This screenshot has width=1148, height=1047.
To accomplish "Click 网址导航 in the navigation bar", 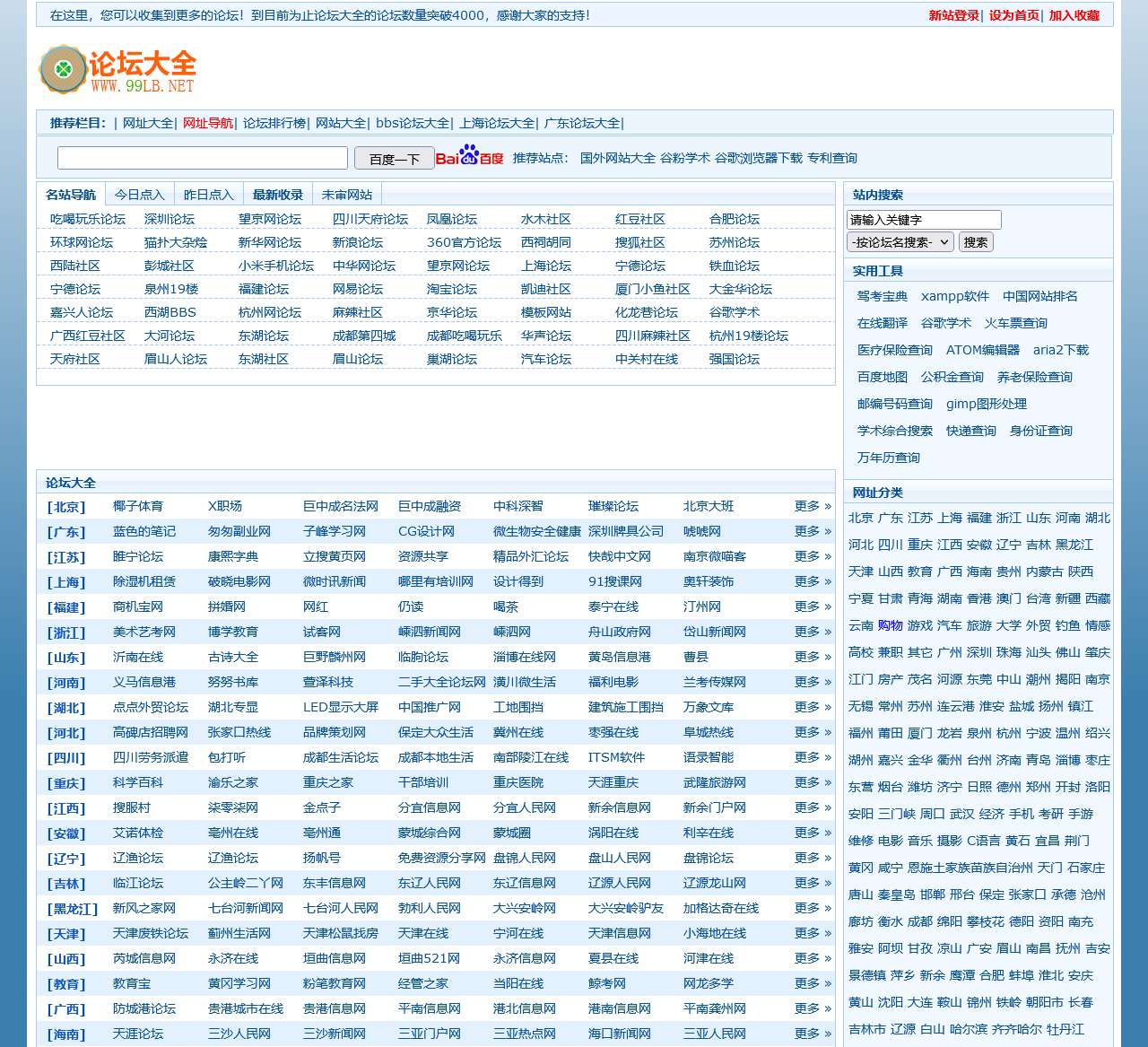I will (207, 123).
